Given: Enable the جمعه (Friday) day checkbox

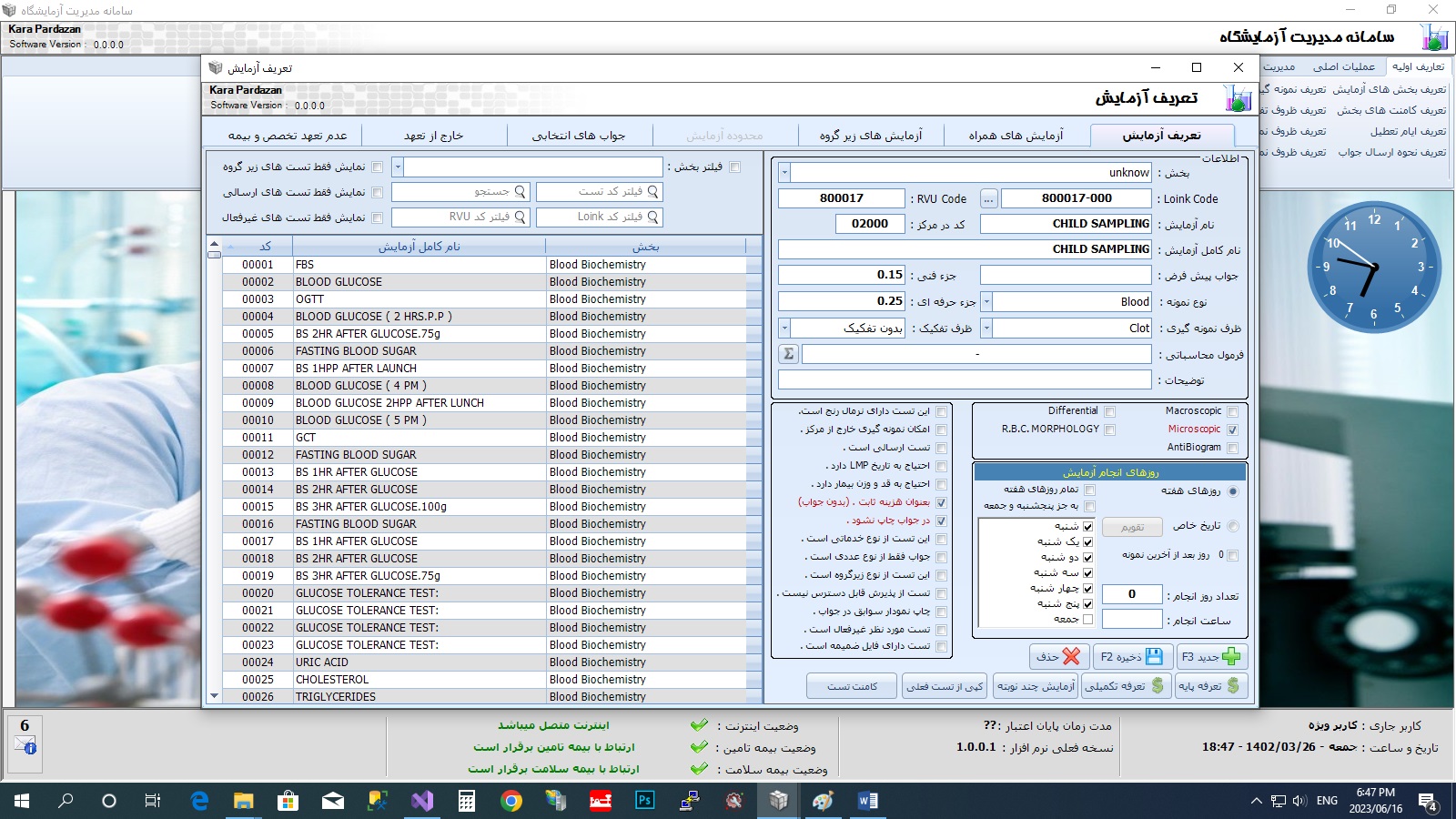Looking at the screenshot, I should tap(1088, 619).
